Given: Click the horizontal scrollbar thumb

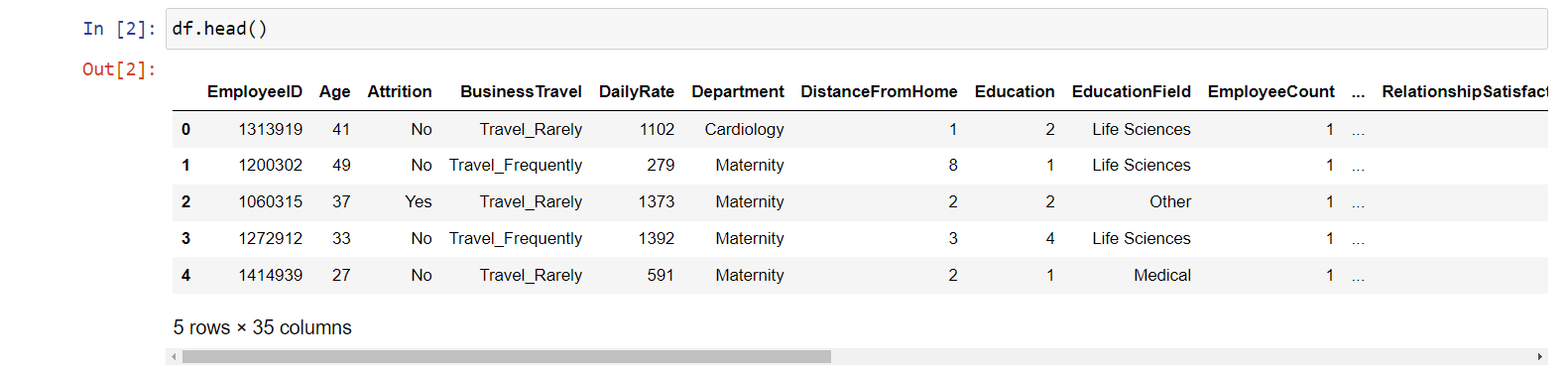Looking at the screenshot, I should coord(506,357).
